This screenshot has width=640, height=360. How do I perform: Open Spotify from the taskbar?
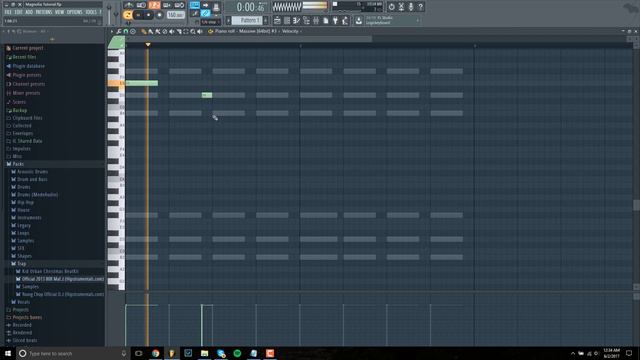click(x=237, y=353)
